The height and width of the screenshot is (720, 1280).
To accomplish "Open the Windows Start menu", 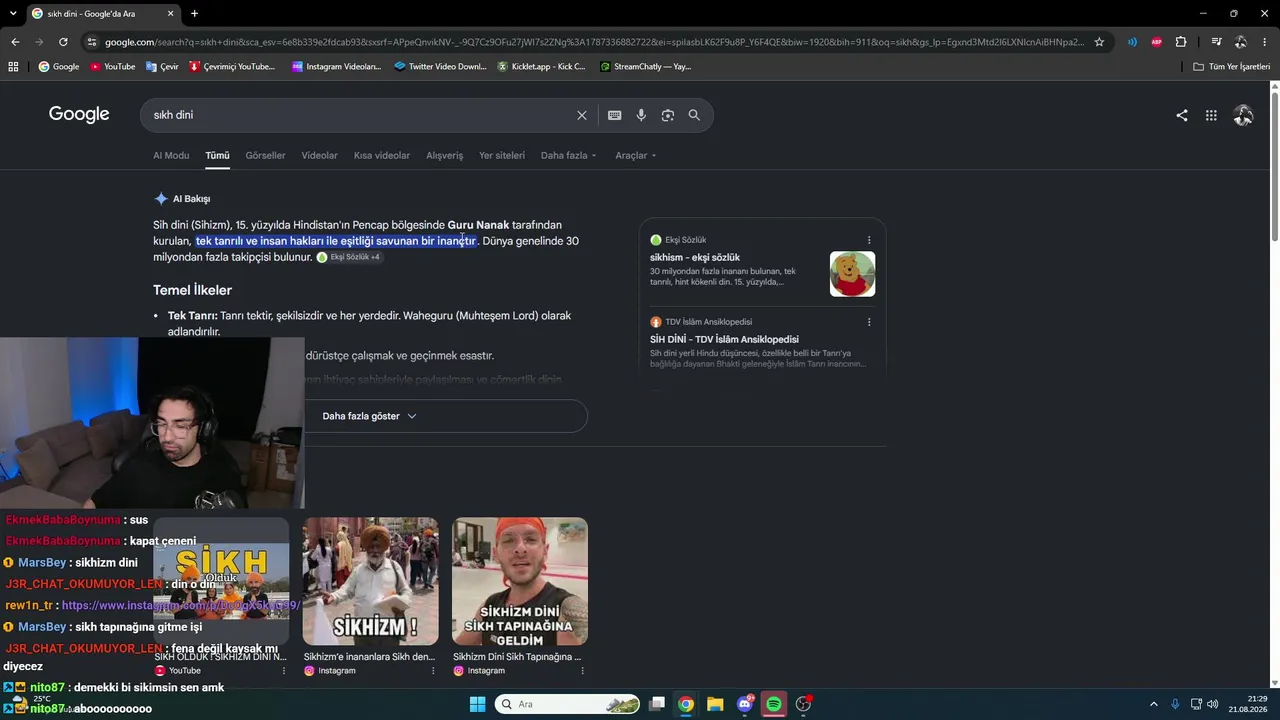I will [477, 704].
